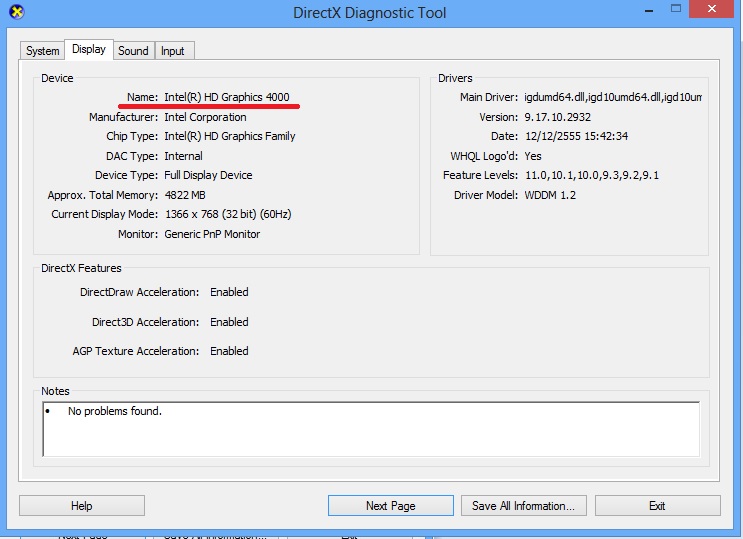The image size is (743, 539).
Task: Click the 'No problems found.' note
Action: point(115,411)
